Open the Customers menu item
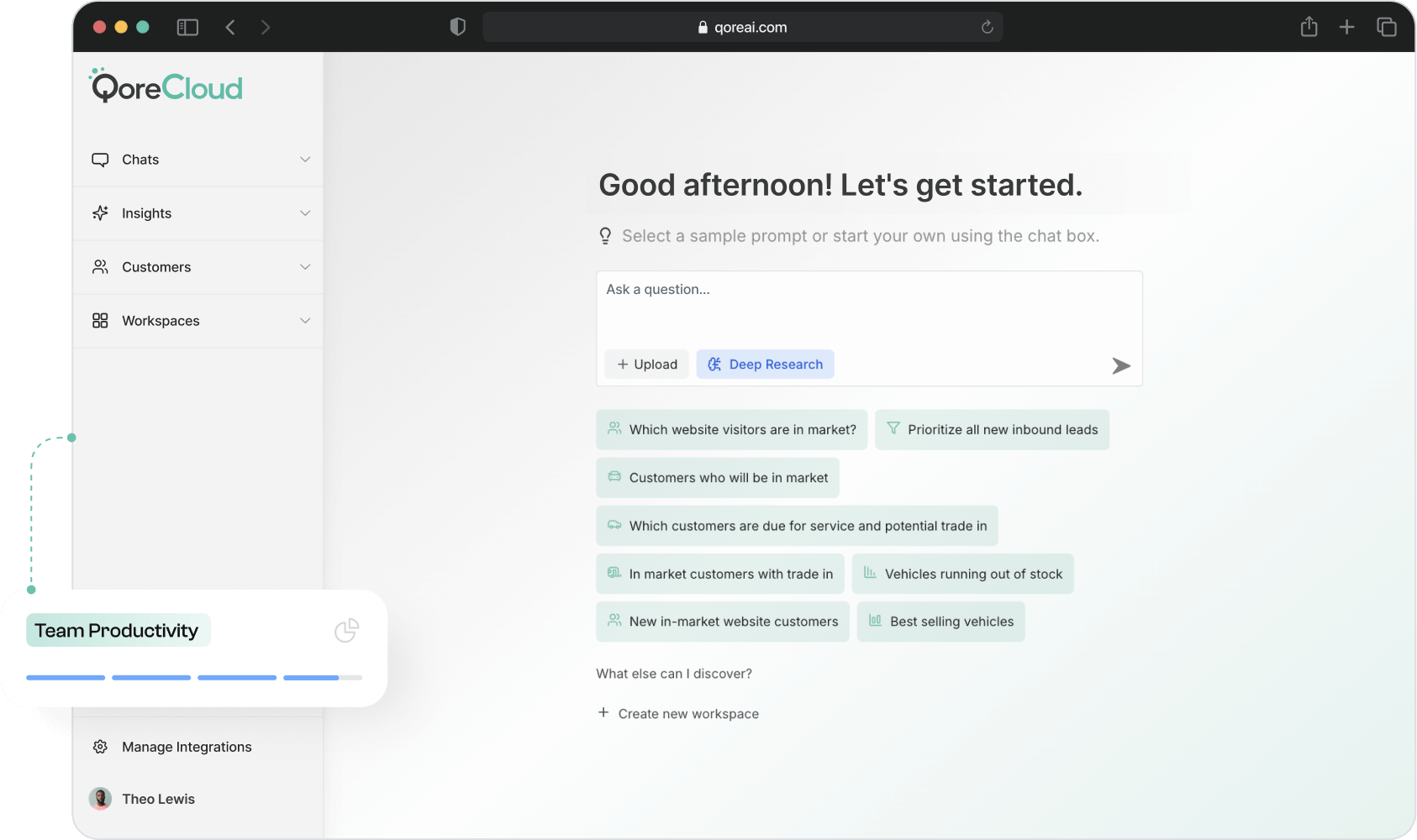 [156, 267]
